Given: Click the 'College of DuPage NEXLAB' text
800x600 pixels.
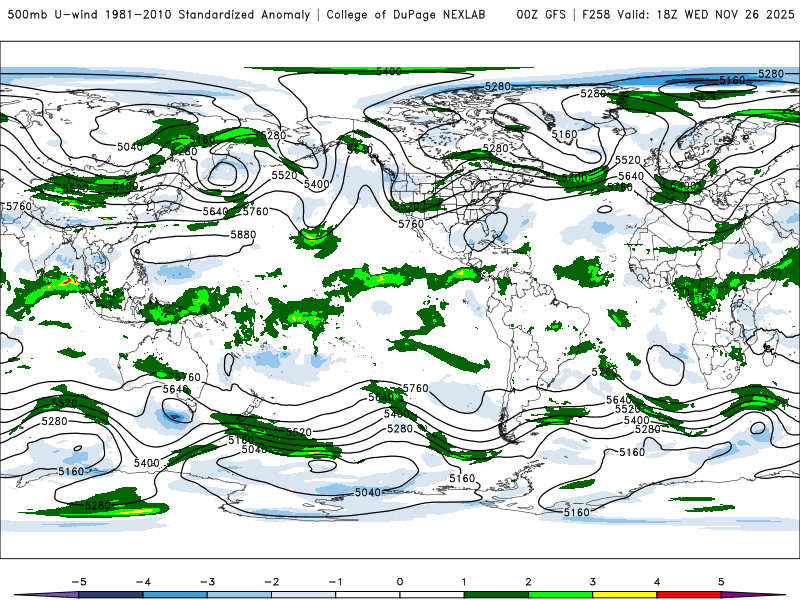Looking at the screenshot, I should pyautogui.click(x=406, y=14).
